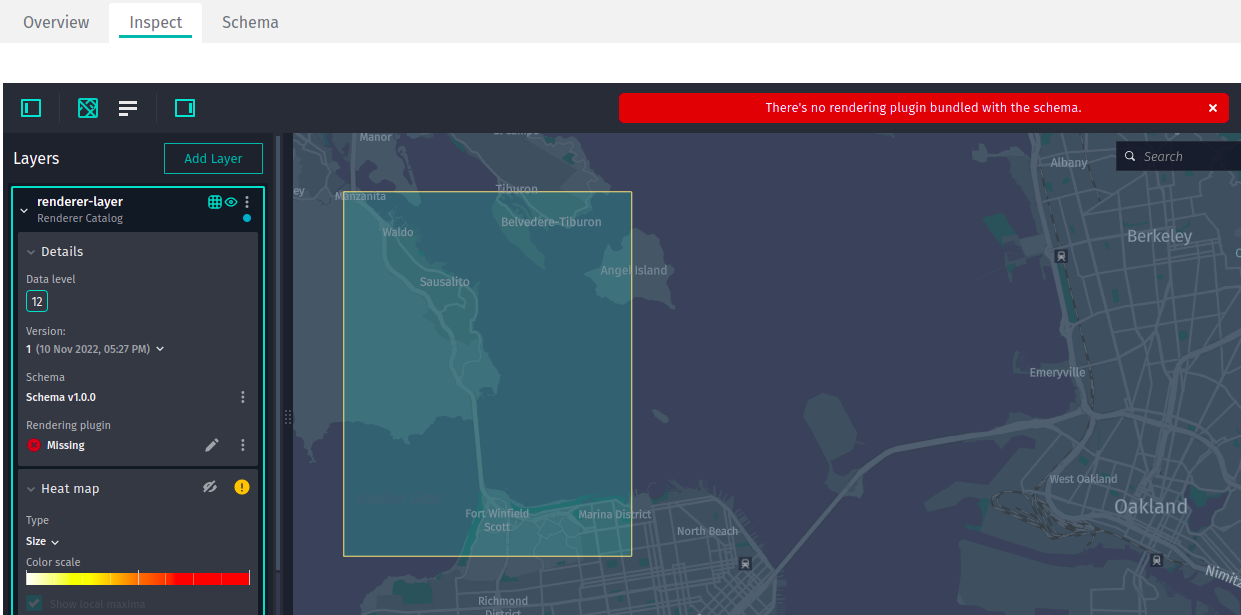Click the blue status dot on renderer-layer

click(x=247, y=218)
